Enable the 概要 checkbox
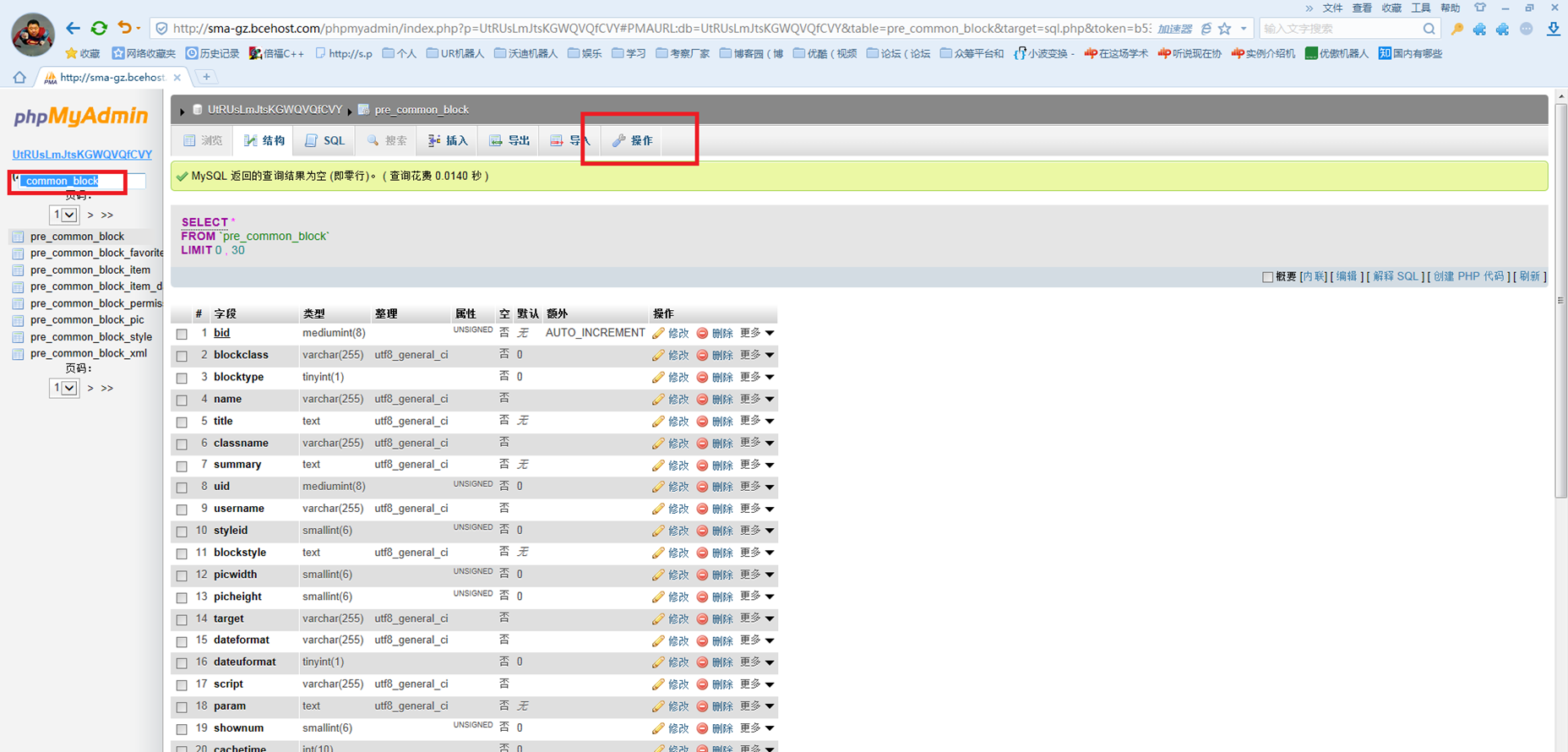Viewport: 1568px width, 752px height. [x=1267, y=277]
